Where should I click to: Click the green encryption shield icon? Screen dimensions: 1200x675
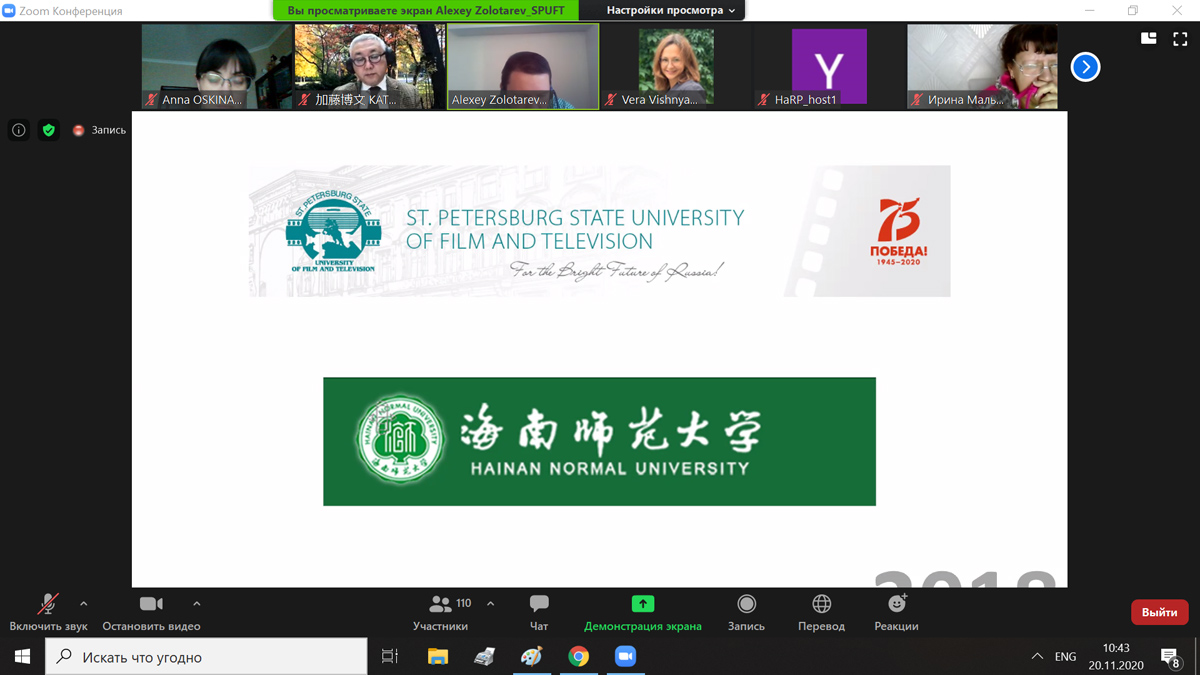click(48, 130)
